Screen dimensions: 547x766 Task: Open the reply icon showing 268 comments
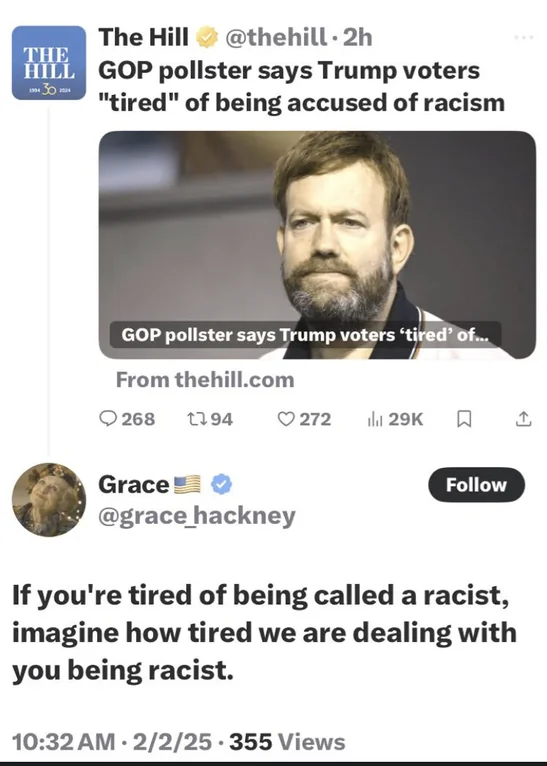tap(107, 419)
